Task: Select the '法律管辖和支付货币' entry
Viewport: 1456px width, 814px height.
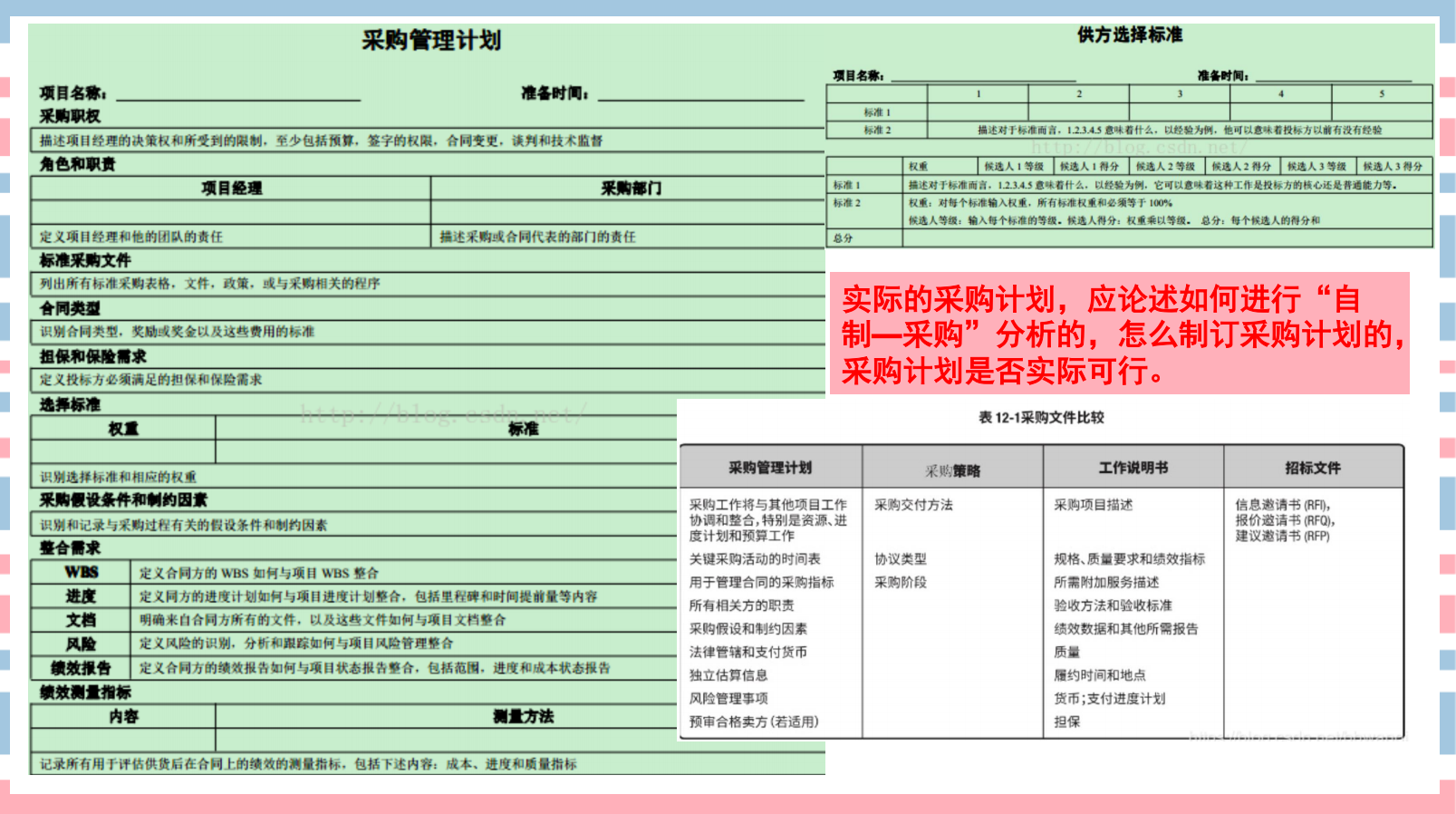Action: coord(747,652)
